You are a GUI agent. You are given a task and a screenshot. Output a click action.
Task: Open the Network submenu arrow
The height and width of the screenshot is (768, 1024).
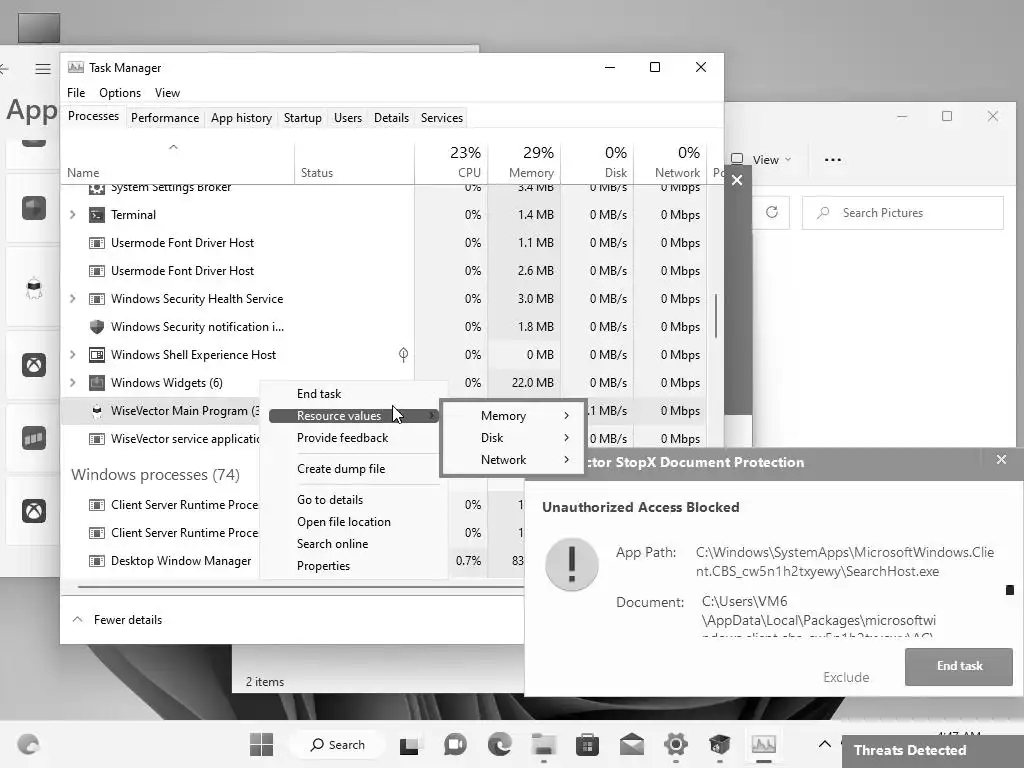point(567,460)
